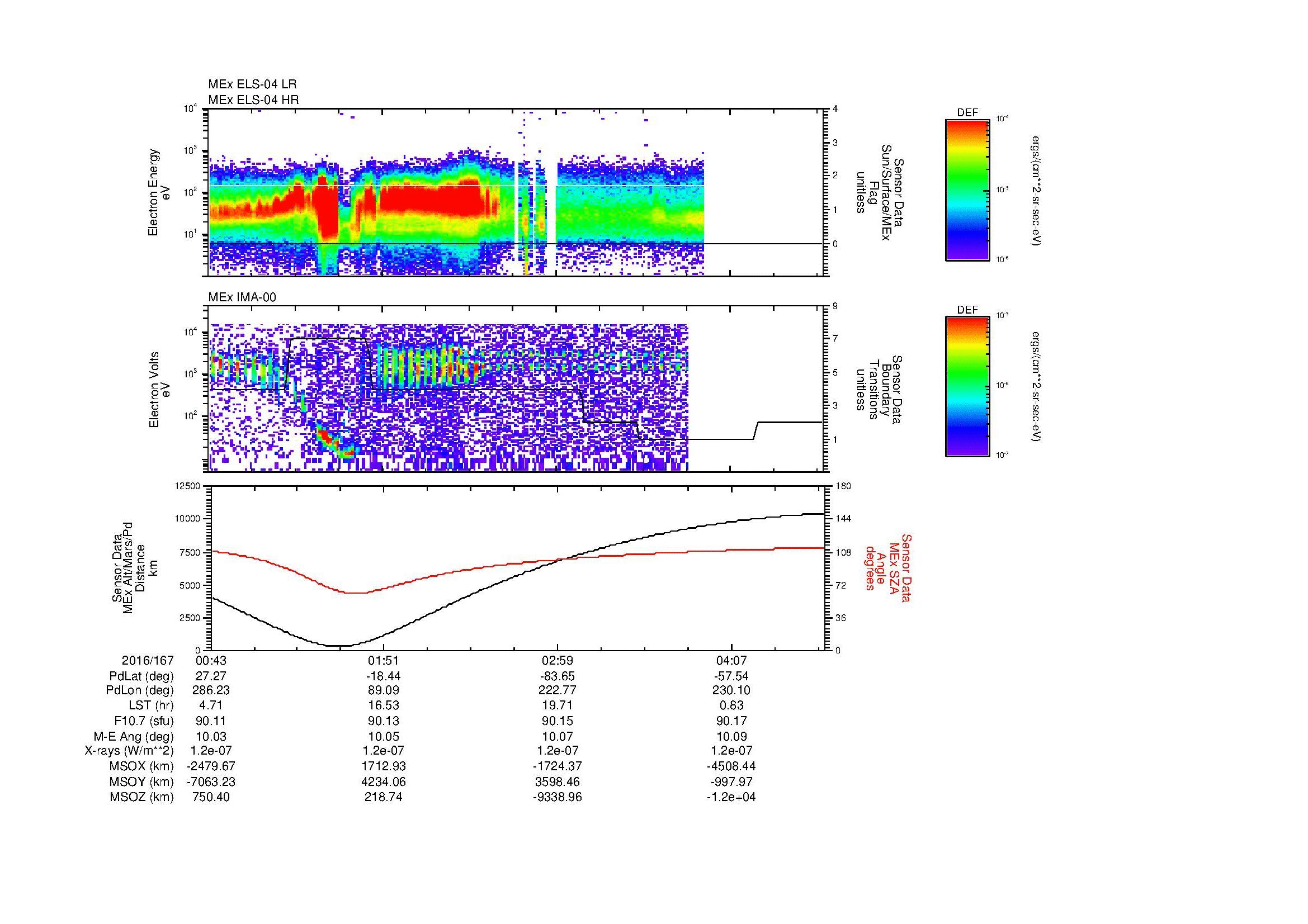This screenshot has width=1308, height=924.
Task: Click the MSOY value '-7063.23'
Action: click(211, 781)
